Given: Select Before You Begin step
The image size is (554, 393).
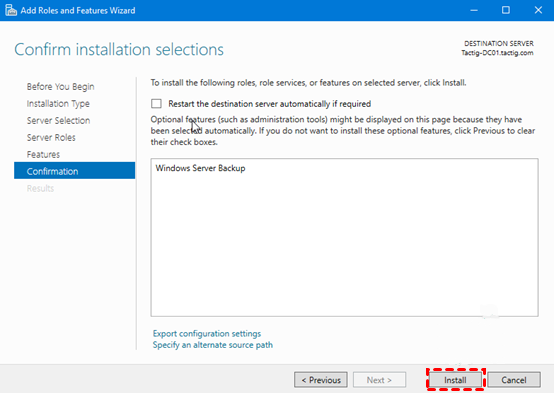Looking at the screenshot, I should [60, 87].
